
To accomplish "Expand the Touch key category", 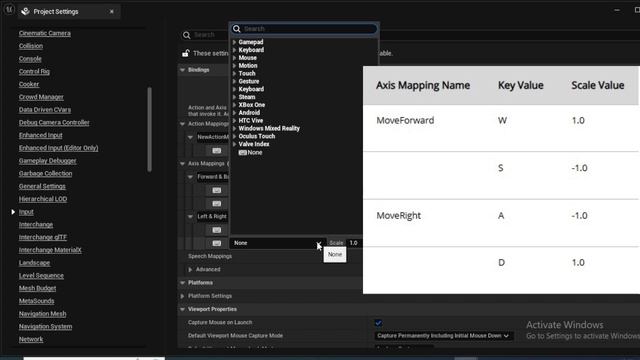I will [x=234, y=73].
